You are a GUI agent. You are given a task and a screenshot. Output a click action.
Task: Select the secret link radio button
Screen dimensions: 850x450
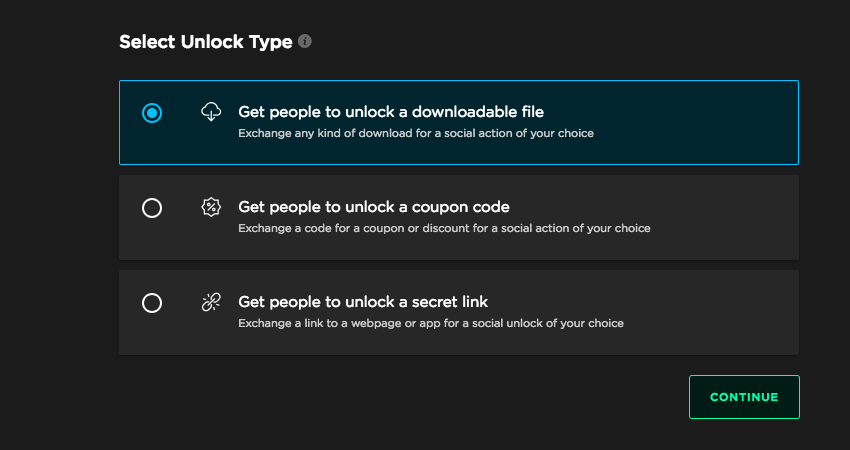152,303
